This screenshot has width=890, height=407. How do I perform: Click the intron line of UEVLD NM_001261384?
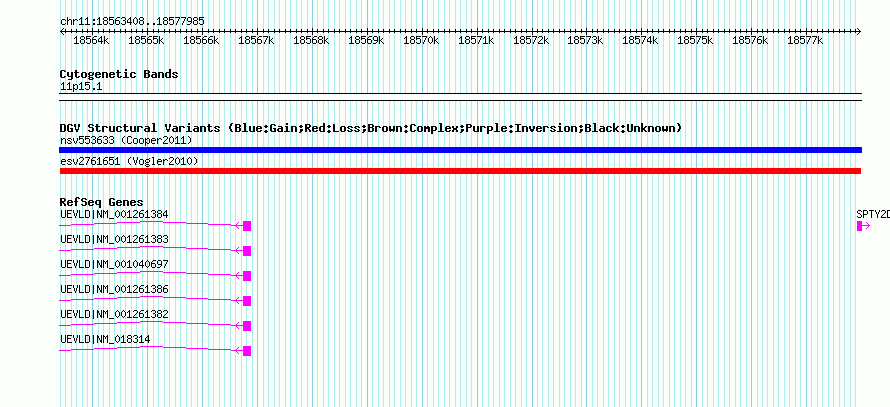[152, 224]
